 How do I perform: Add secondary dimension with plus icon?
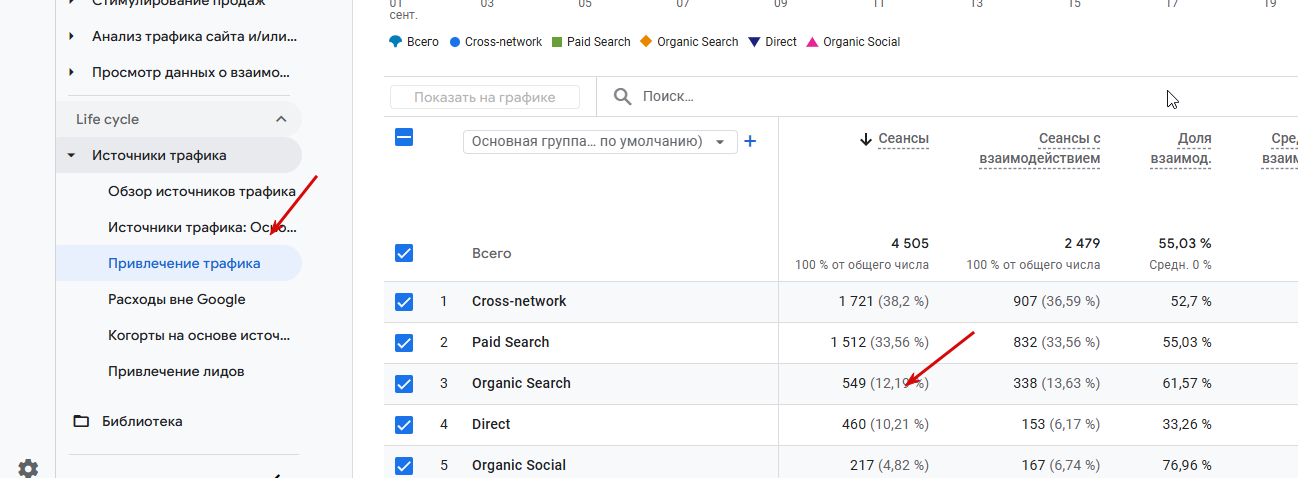click(750, 141)
